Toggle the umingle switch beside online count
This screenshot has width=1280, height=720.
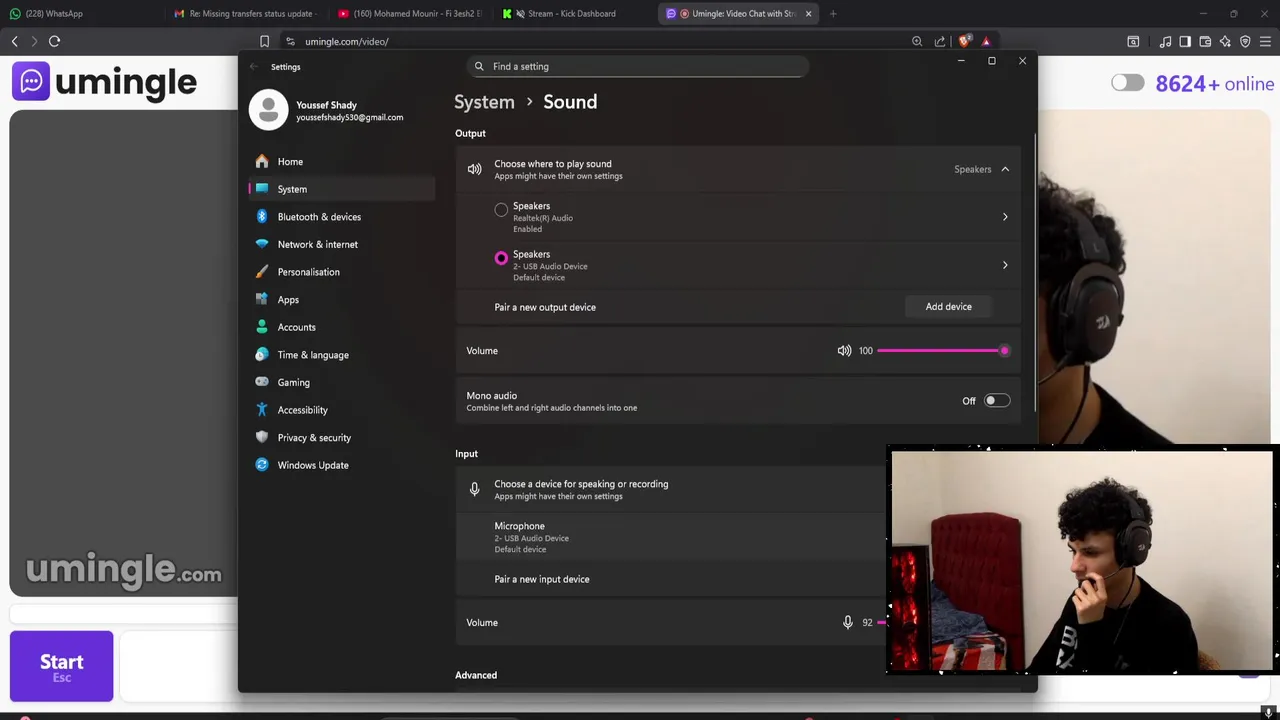click(1128, 83)
